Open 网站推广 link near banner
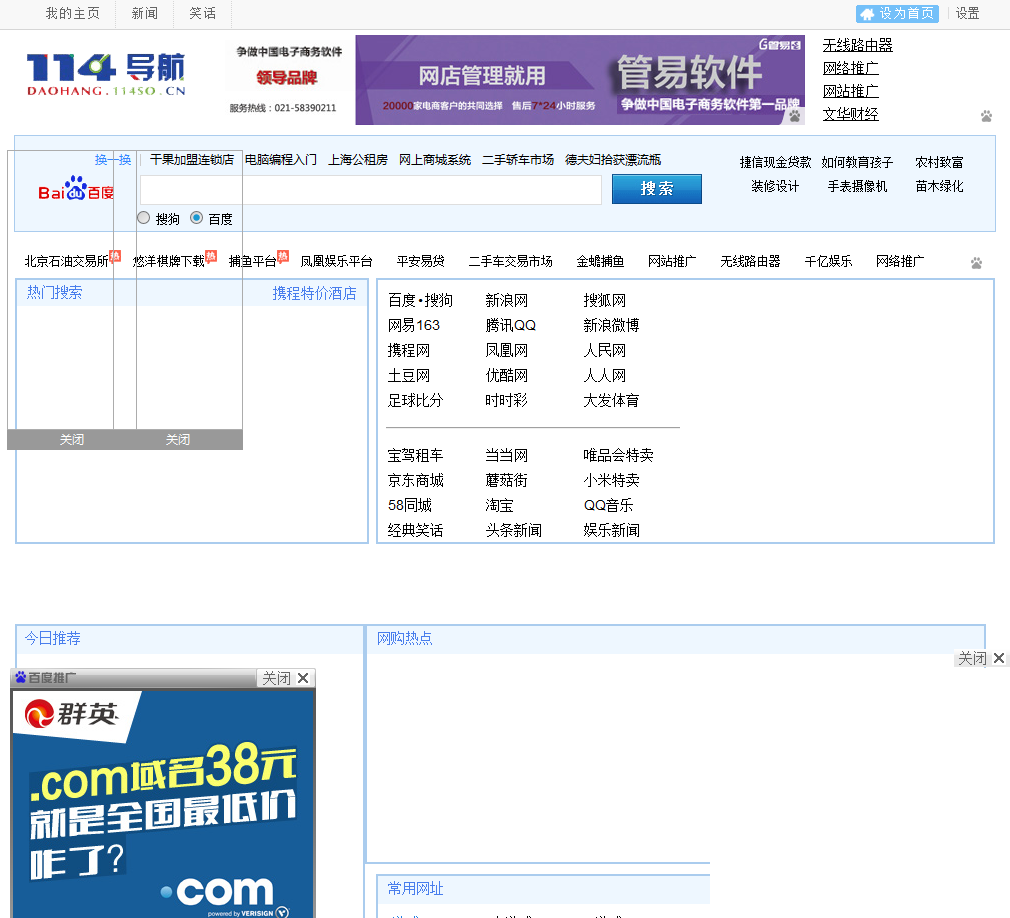The height and width of the screenshot is (918, 1010). click(850, 91)
